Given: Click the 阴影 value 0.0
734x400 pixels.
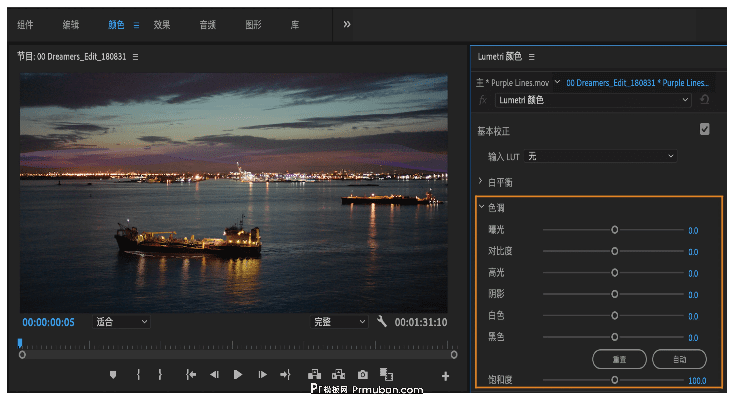Looking at the screenshot, I should point(693,295).
